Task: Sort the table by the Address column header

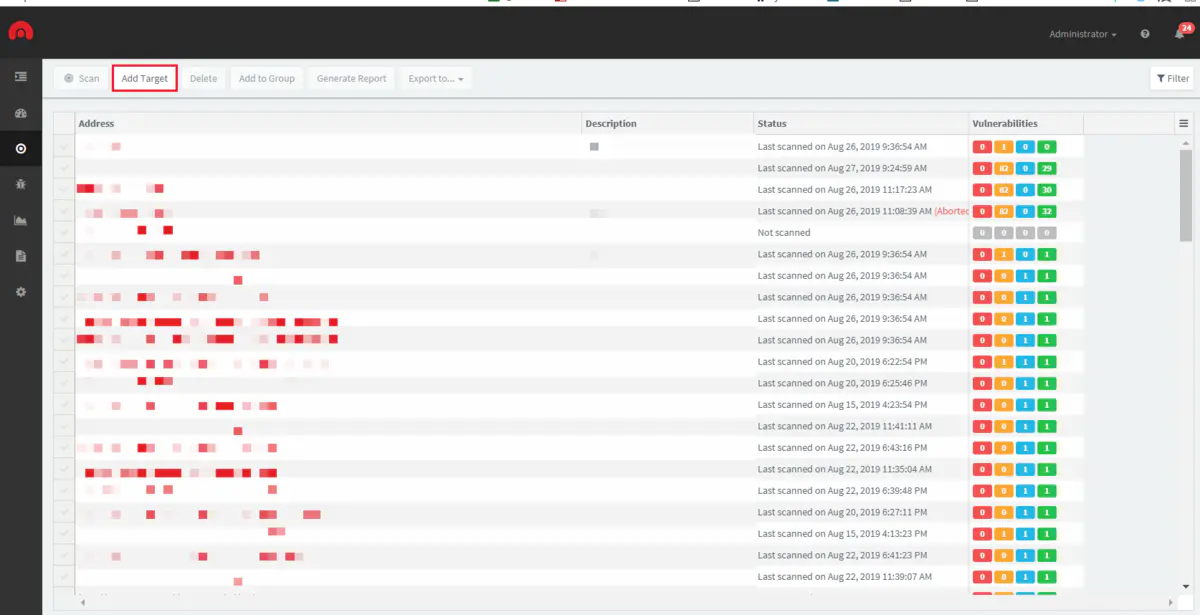Action: tap(97, 124)
